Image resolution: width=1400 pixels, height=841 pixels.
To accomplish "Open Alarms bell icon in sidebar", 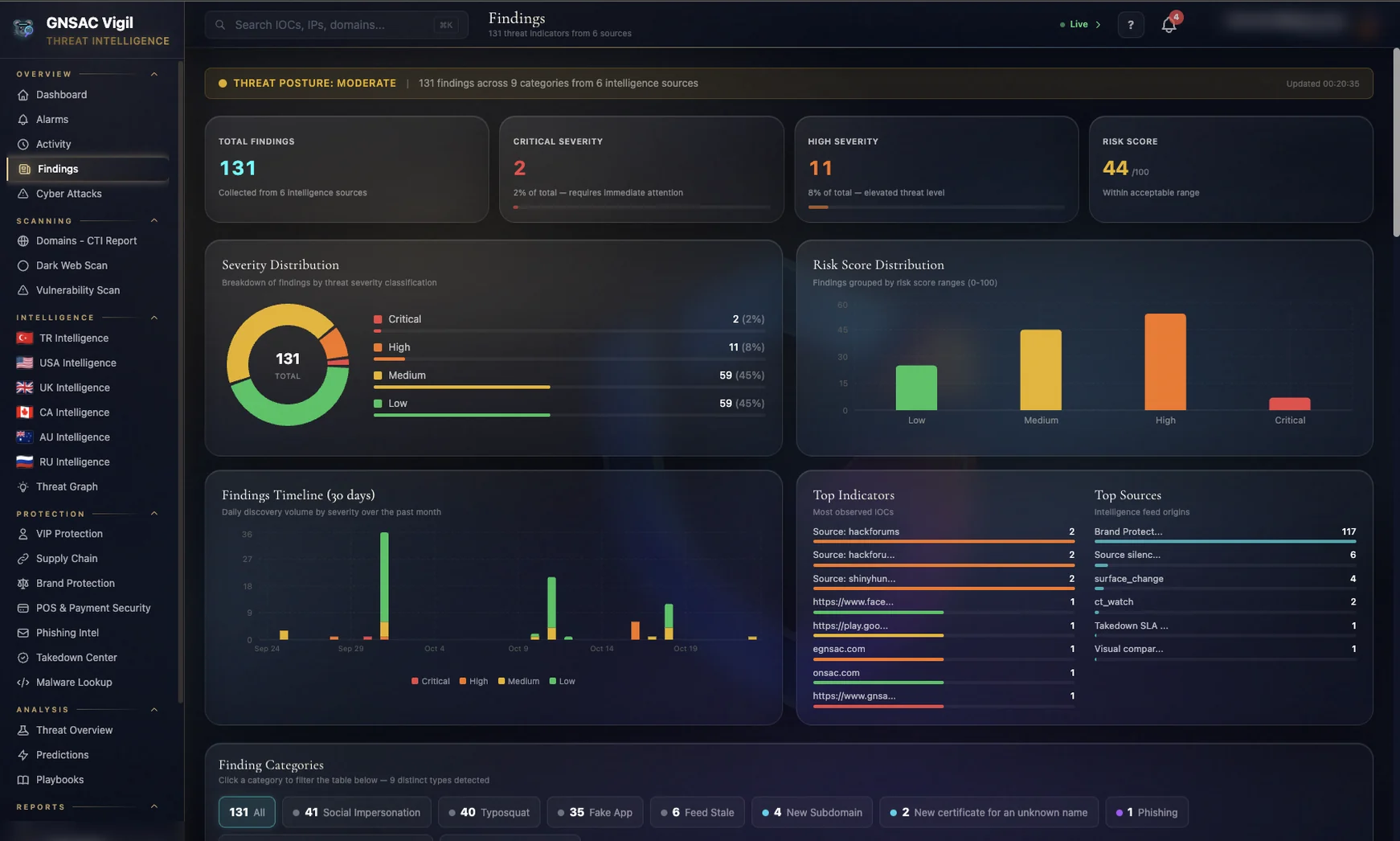I will pyautogui.click(x=23, y=120).
